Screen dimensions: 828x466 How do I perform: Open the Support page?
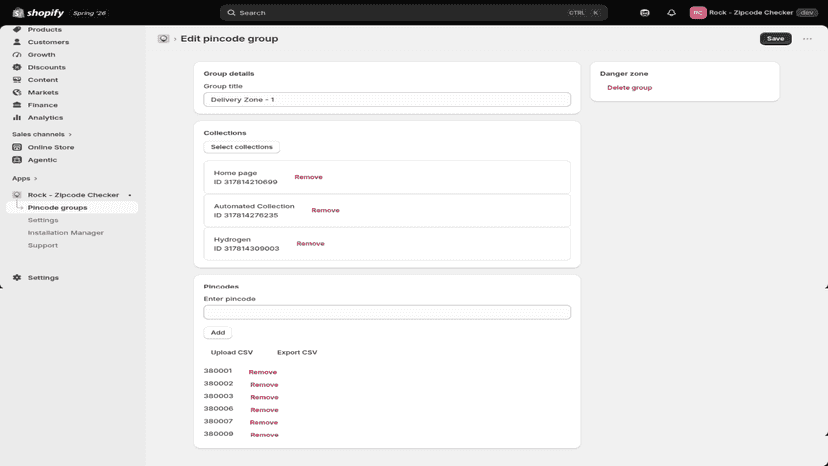pos(43,246)
